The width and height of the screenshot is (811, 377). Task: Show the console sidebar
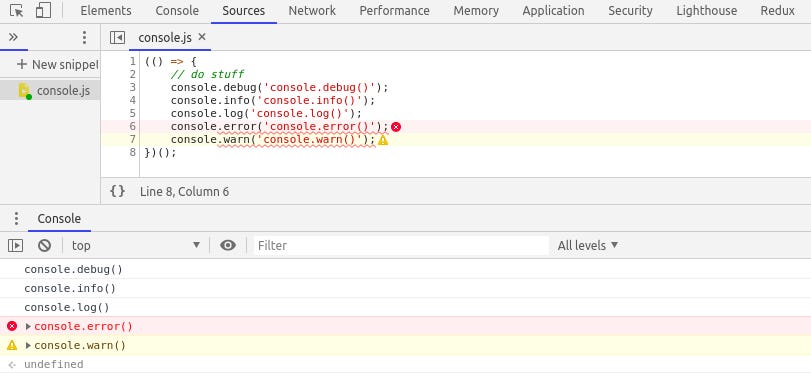point(16,246)
